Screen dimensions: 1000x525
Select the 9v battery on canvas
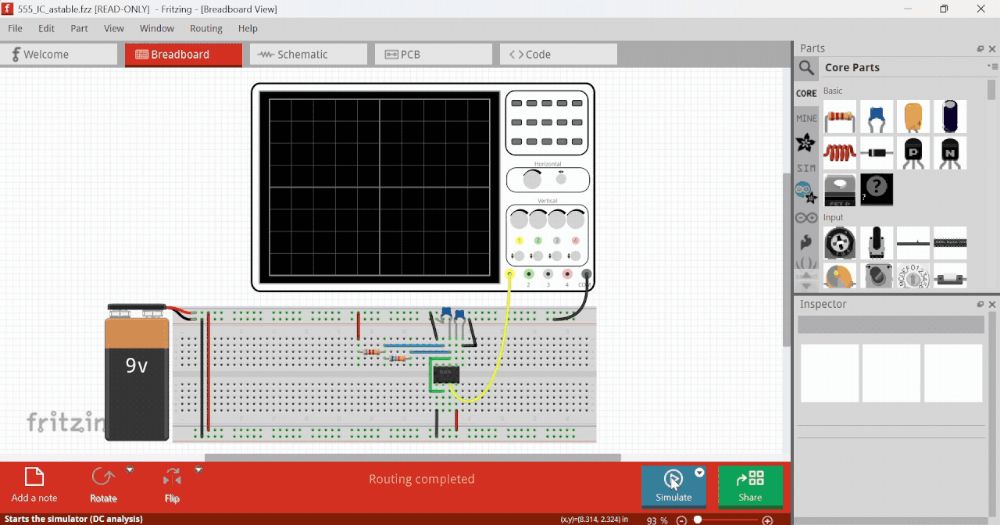(x=137, y=373)
